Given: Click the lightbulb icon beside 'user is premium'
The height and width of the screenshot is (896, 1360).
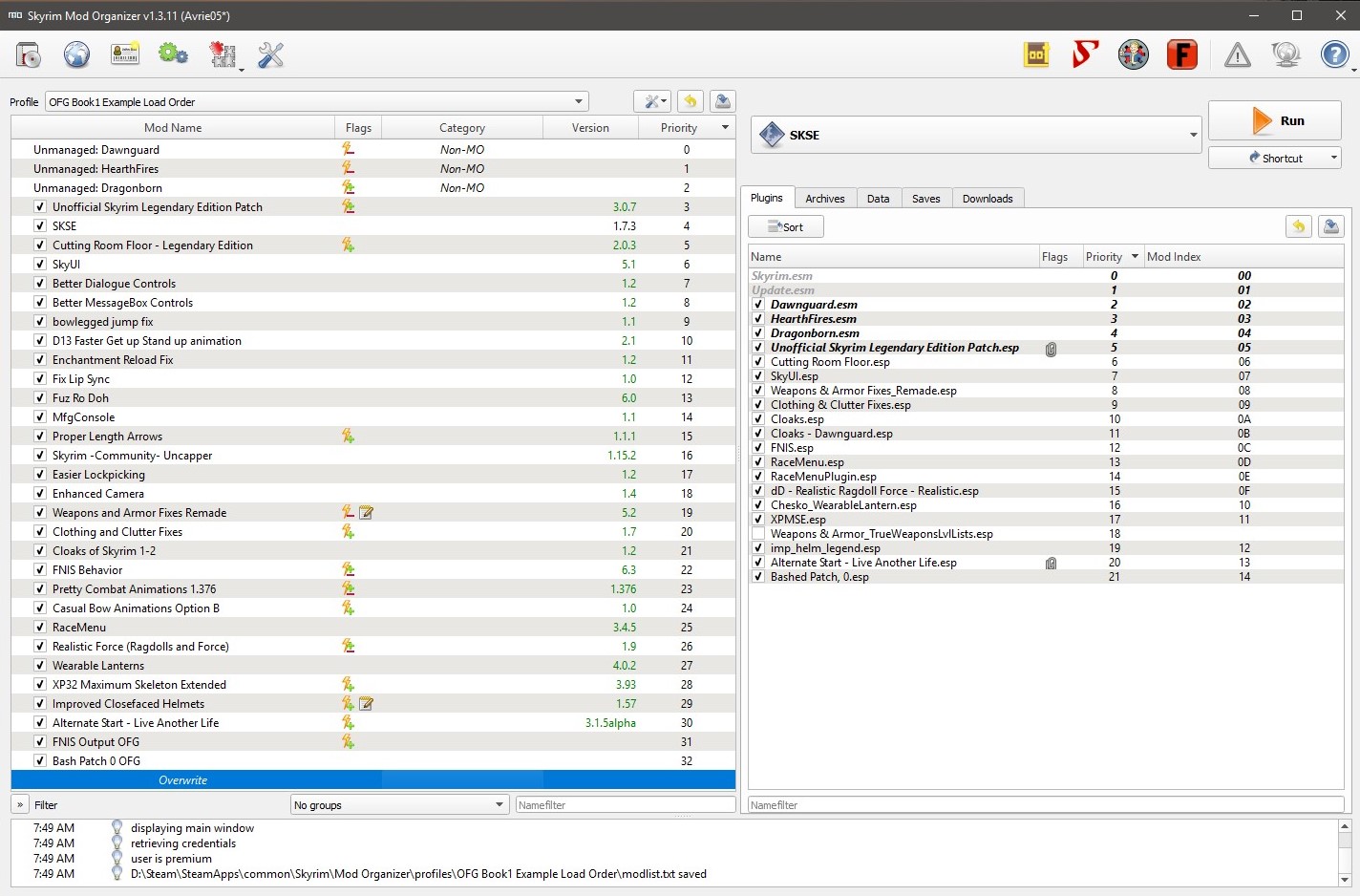Looking at the screenshot, I should (117, 859).
